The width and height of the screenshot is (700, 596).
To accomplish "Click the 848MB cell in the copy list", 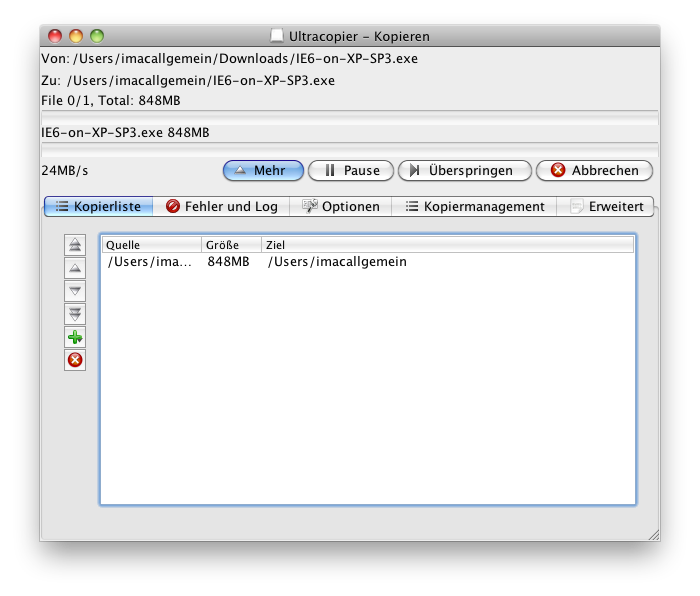I will [x=228, y=262].
